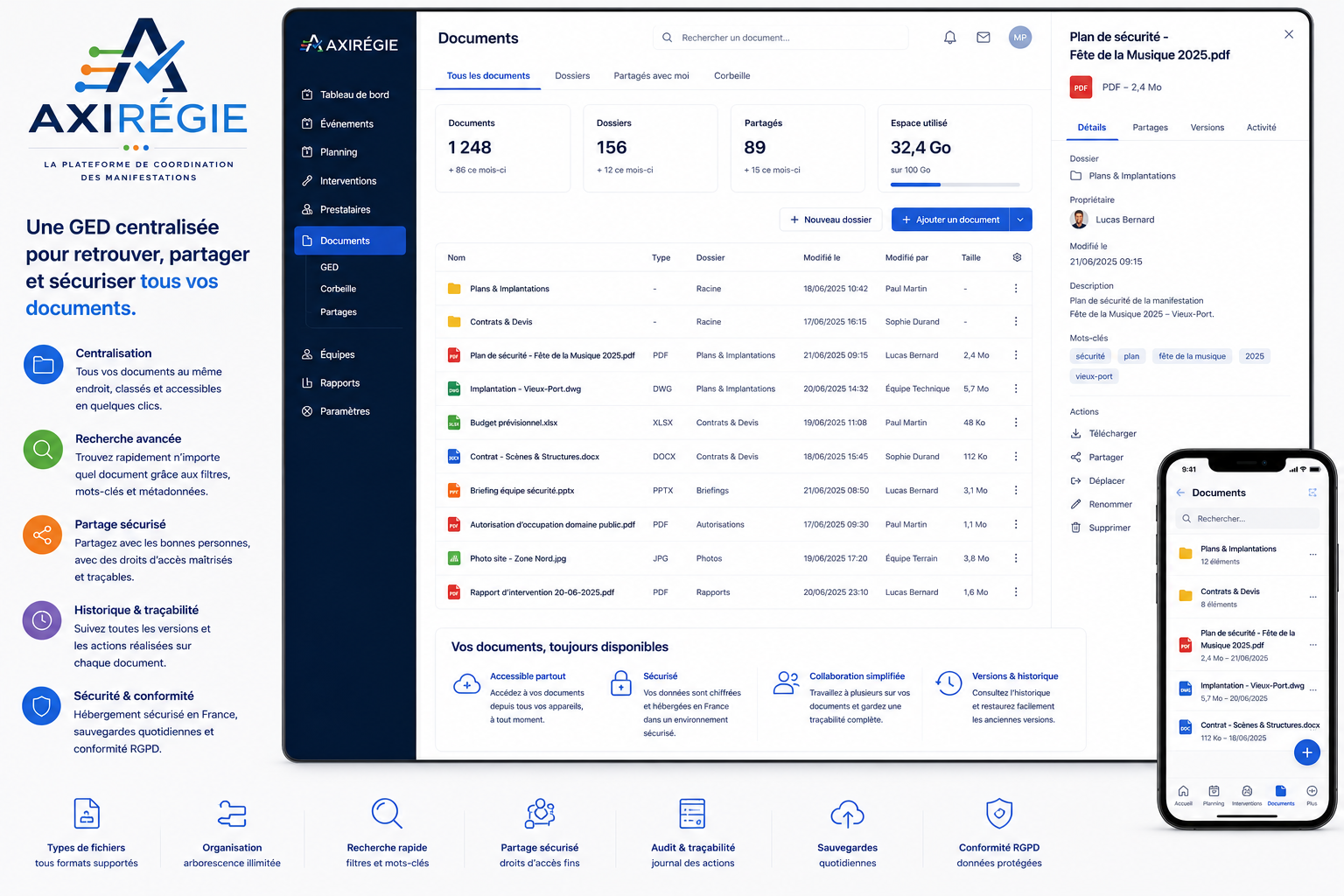The width and height of the screenshot is (1344, 896).
Task: Click the PPTX icon of Briefing équipe sécurité
Action: 454,491
